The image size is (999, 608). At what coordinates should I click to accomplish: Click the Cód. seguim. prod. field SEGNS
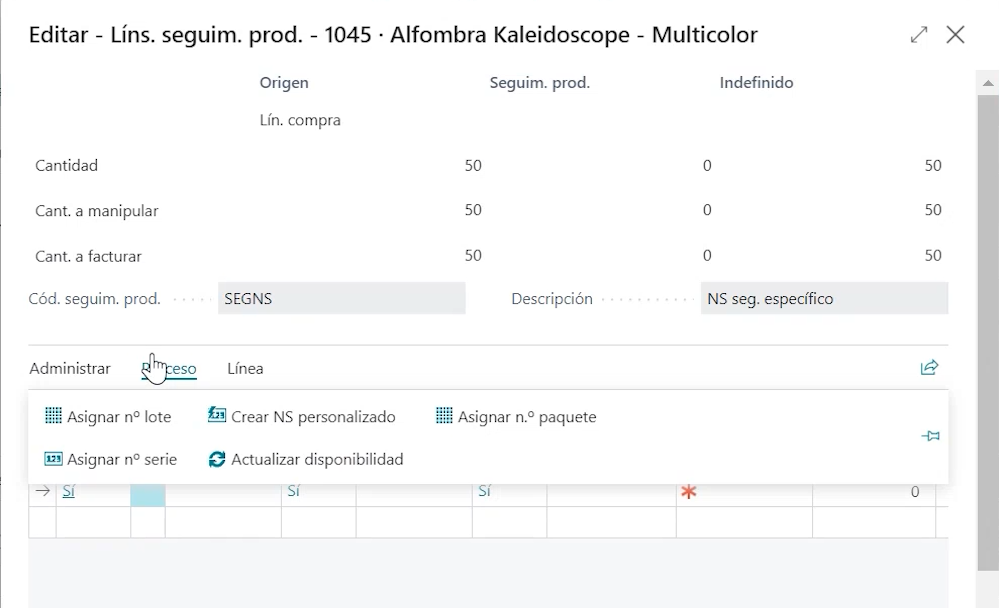(x=341, y=299)
